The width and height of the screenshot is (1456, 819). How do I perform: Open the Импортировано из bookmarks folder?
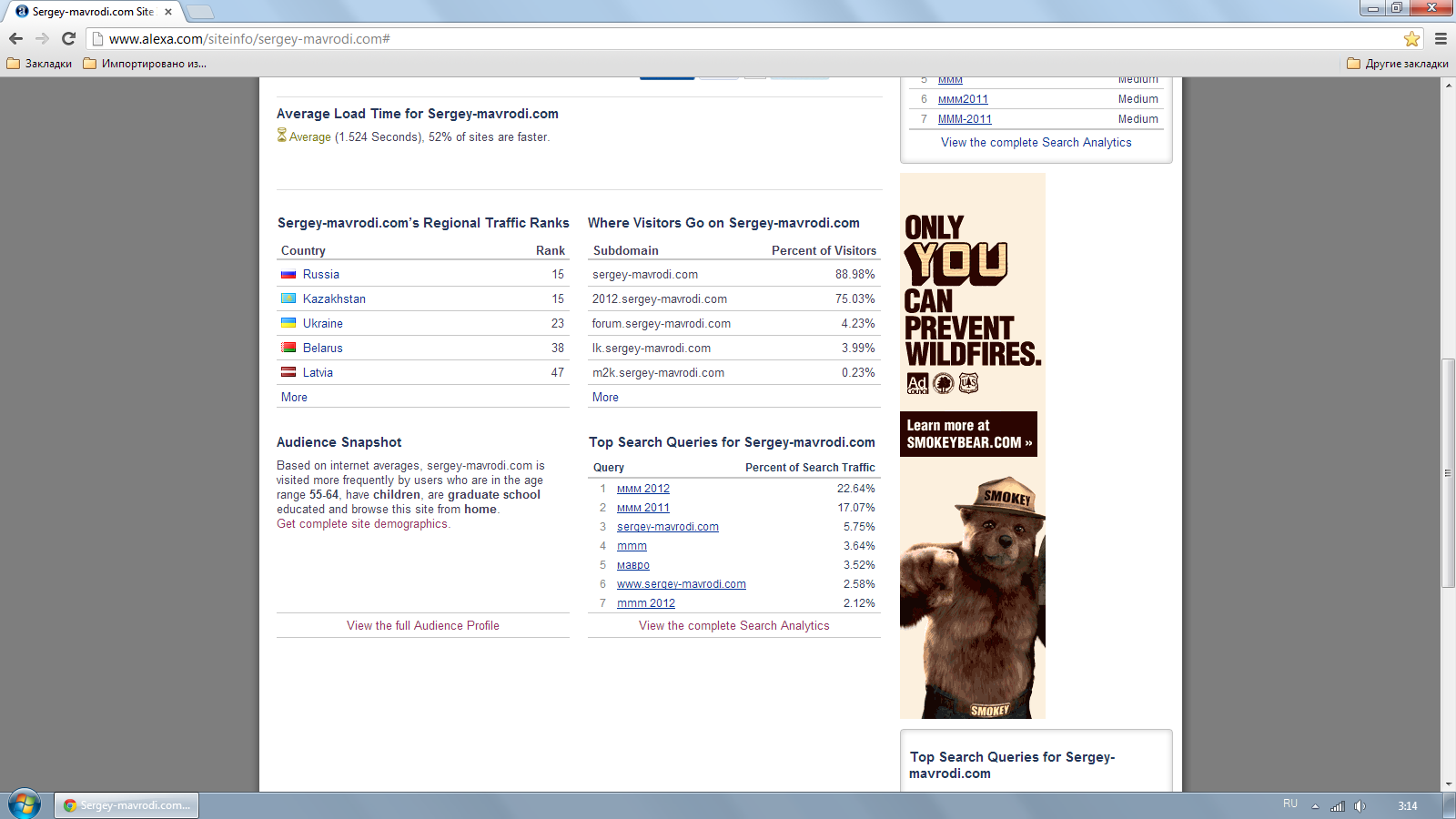click(x=145, y=64)
